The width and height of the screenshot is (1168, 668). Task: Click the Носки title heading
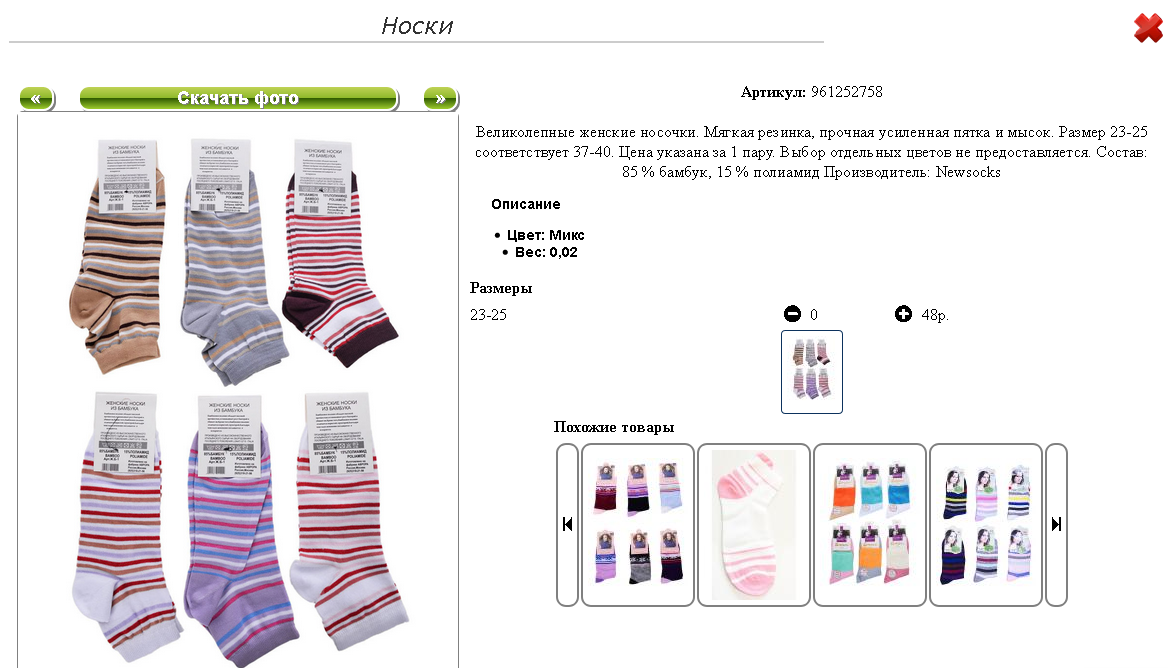click(x=417, y=26)
